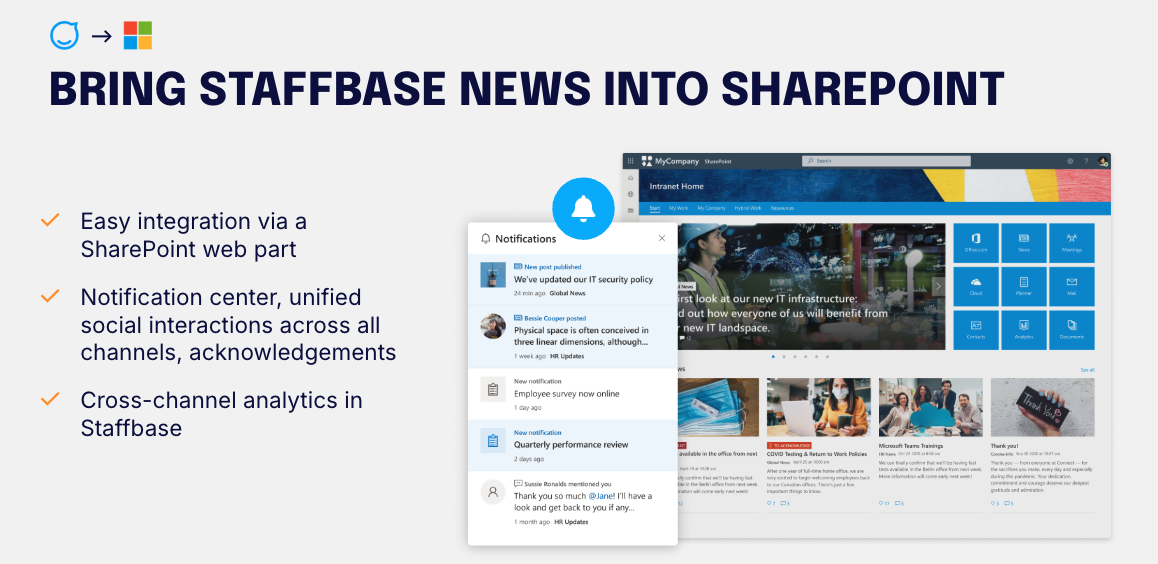
Task: Click the blue notification bell icon
Action: [x=583, y=208]
